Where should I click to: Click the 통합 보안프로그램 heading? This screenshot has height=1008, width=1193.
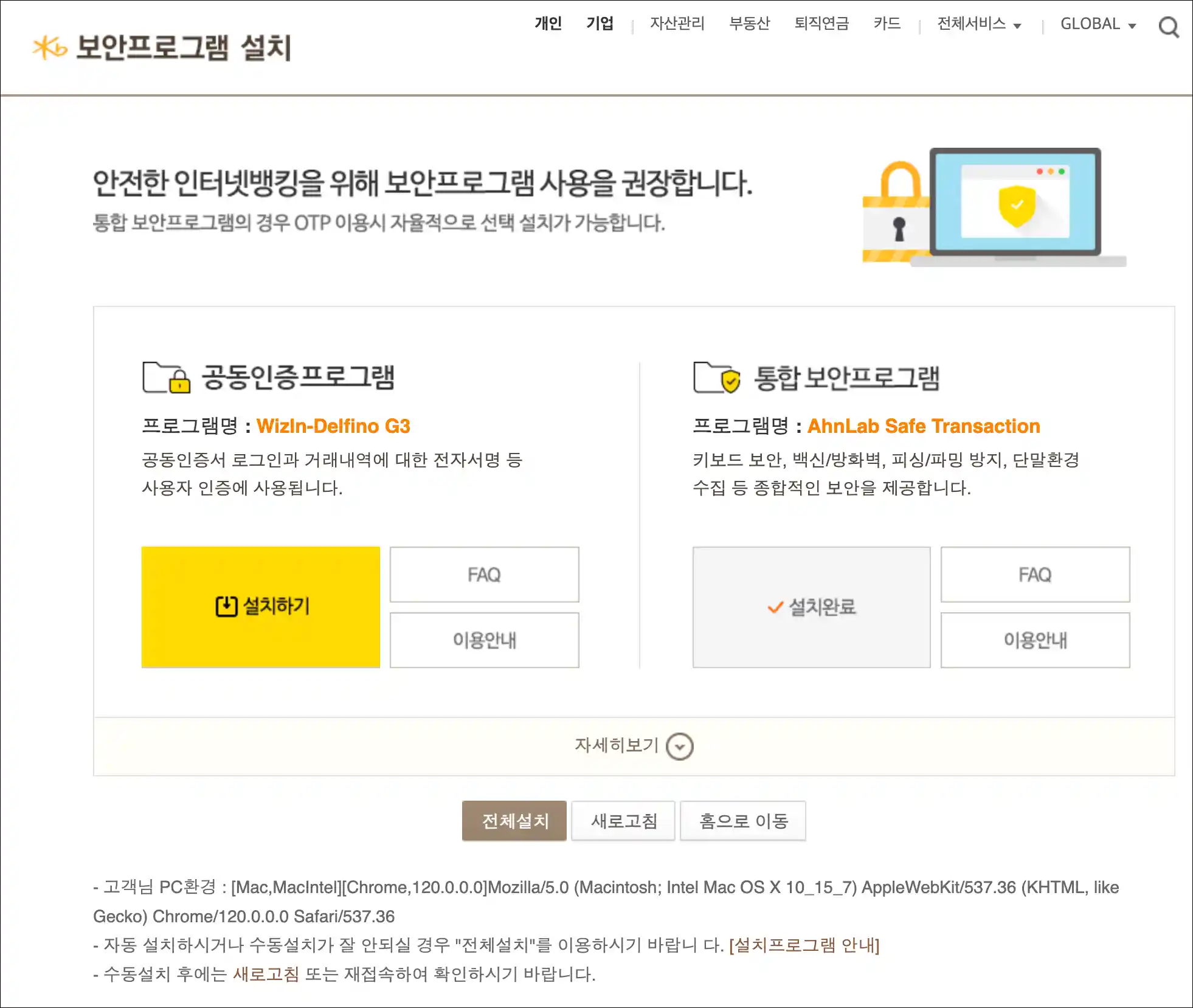(x=846, y=378)
